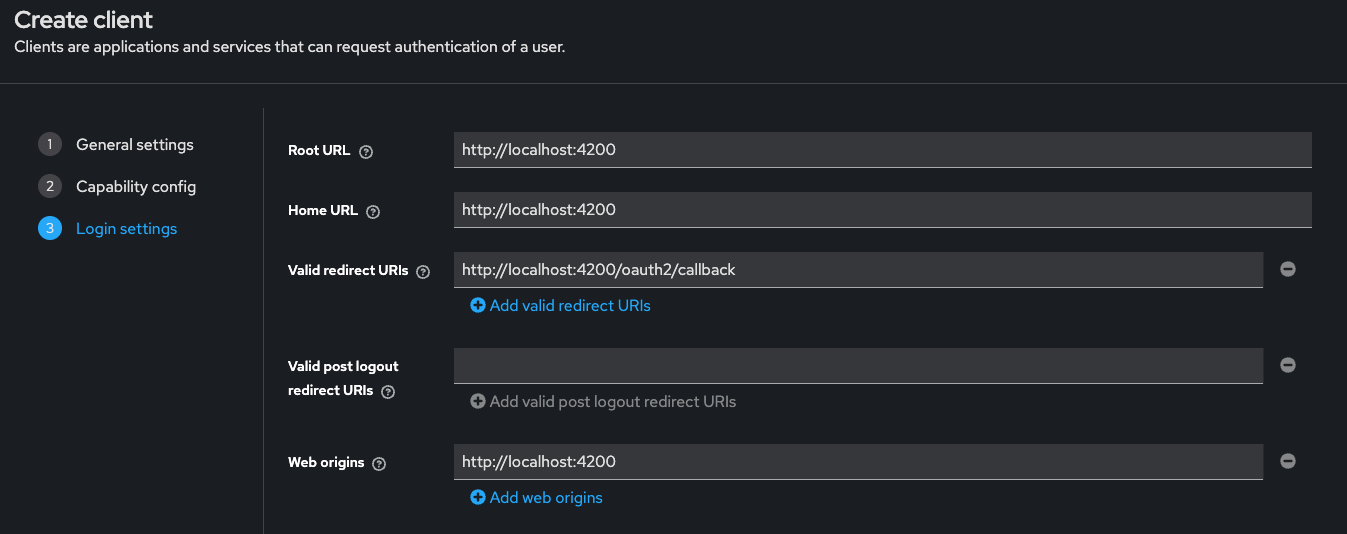Open help tooltip for Valid redirect URIs
The height and width of the screenshot is (534, 1347).
click(x=423, y=272)
